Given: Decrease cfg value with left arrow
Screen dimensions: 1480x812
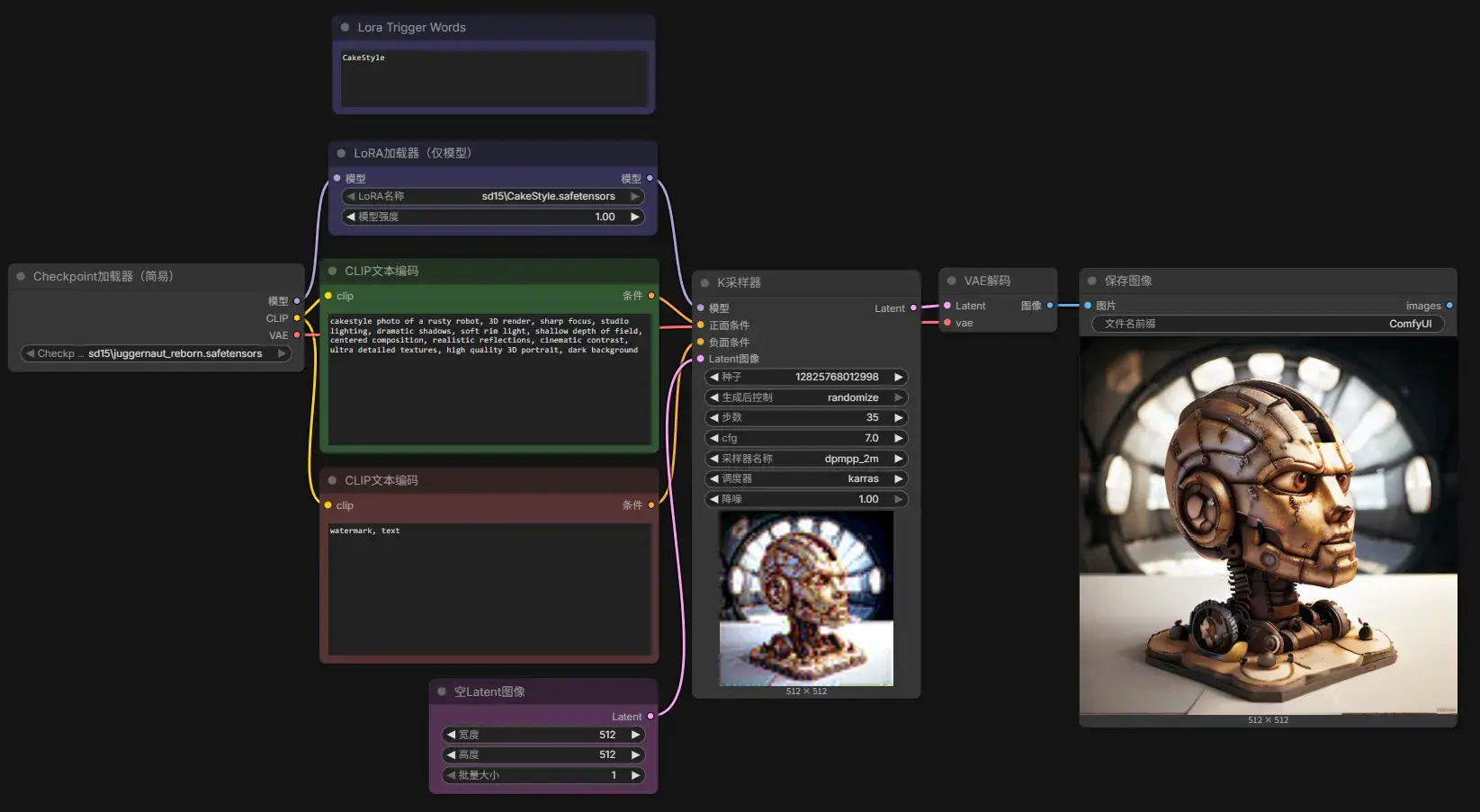Looking at the screenshot, I should pyautogui.click(x=714, y=438).
